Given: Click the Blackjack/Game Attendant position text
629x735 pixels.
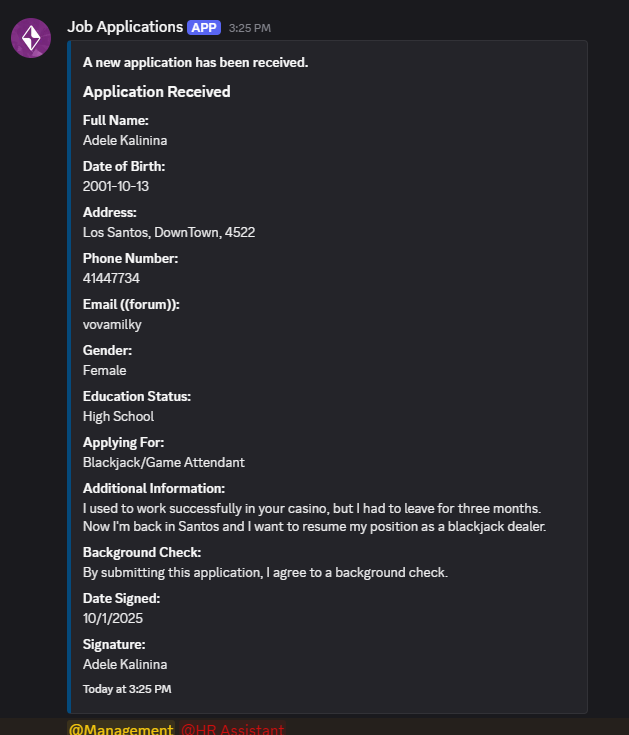Looking at the screenshot, I should click(x=164, y=462).
